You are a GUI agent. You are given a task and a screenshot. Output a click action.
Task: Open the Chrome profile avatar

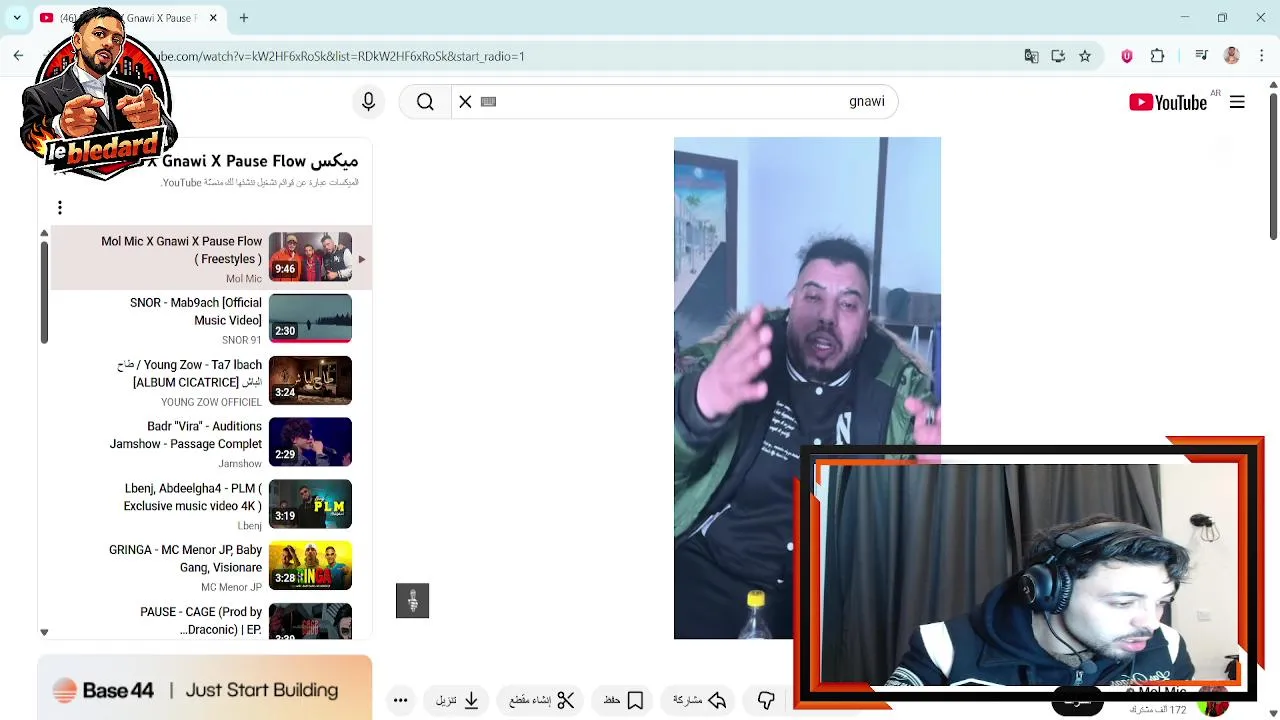tap(1232, 56)
